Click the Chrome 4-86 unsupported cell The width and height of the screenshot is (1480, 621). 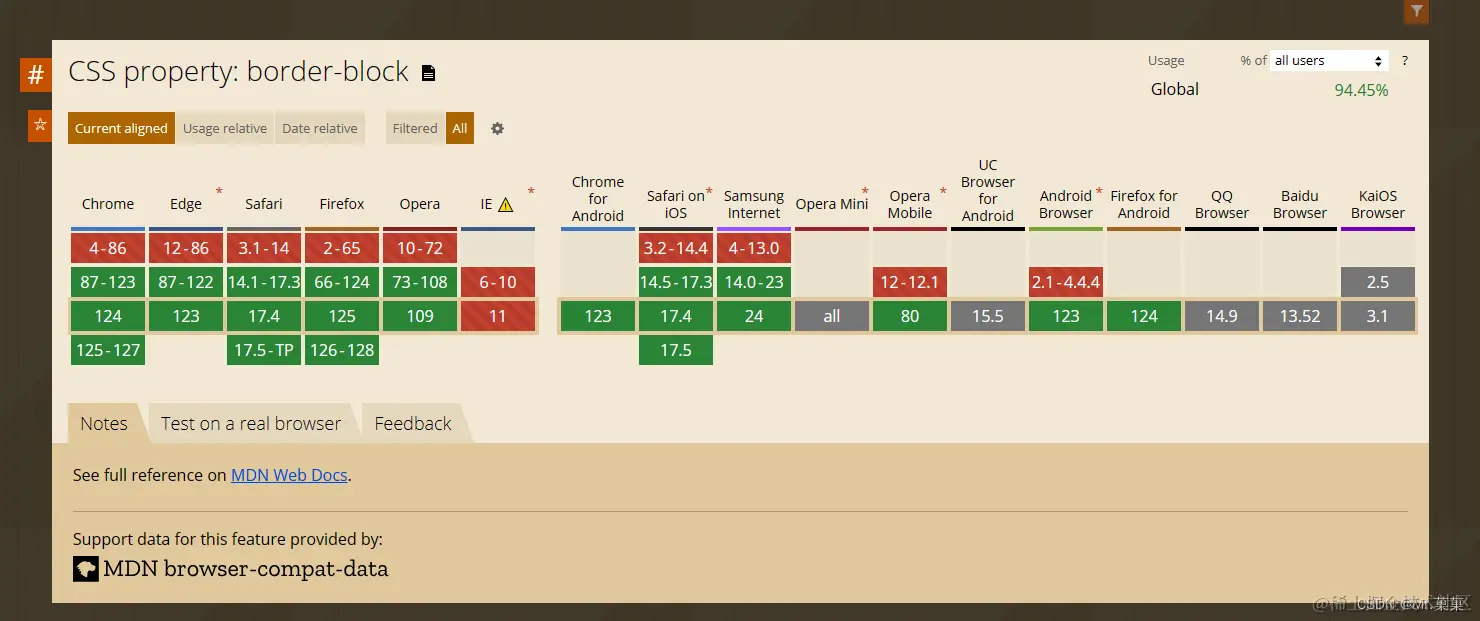[x=108, y=248]
